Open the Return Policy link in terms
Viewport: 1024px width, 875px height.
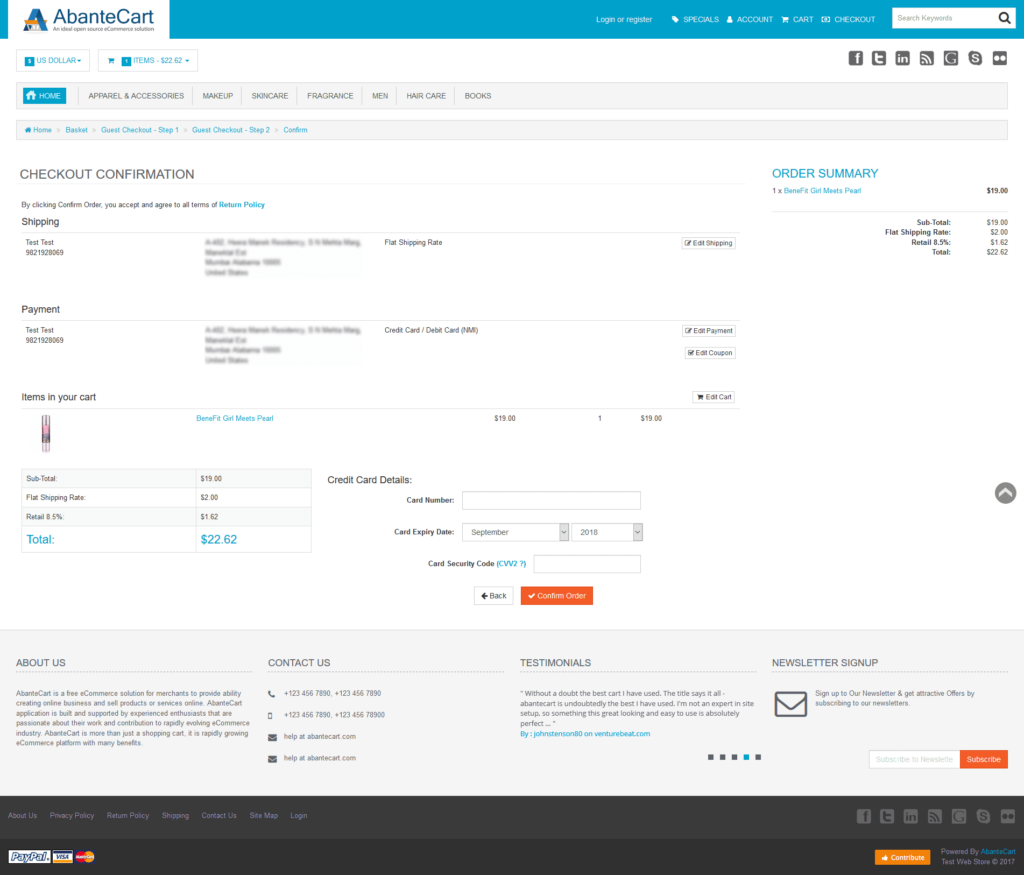242,205
